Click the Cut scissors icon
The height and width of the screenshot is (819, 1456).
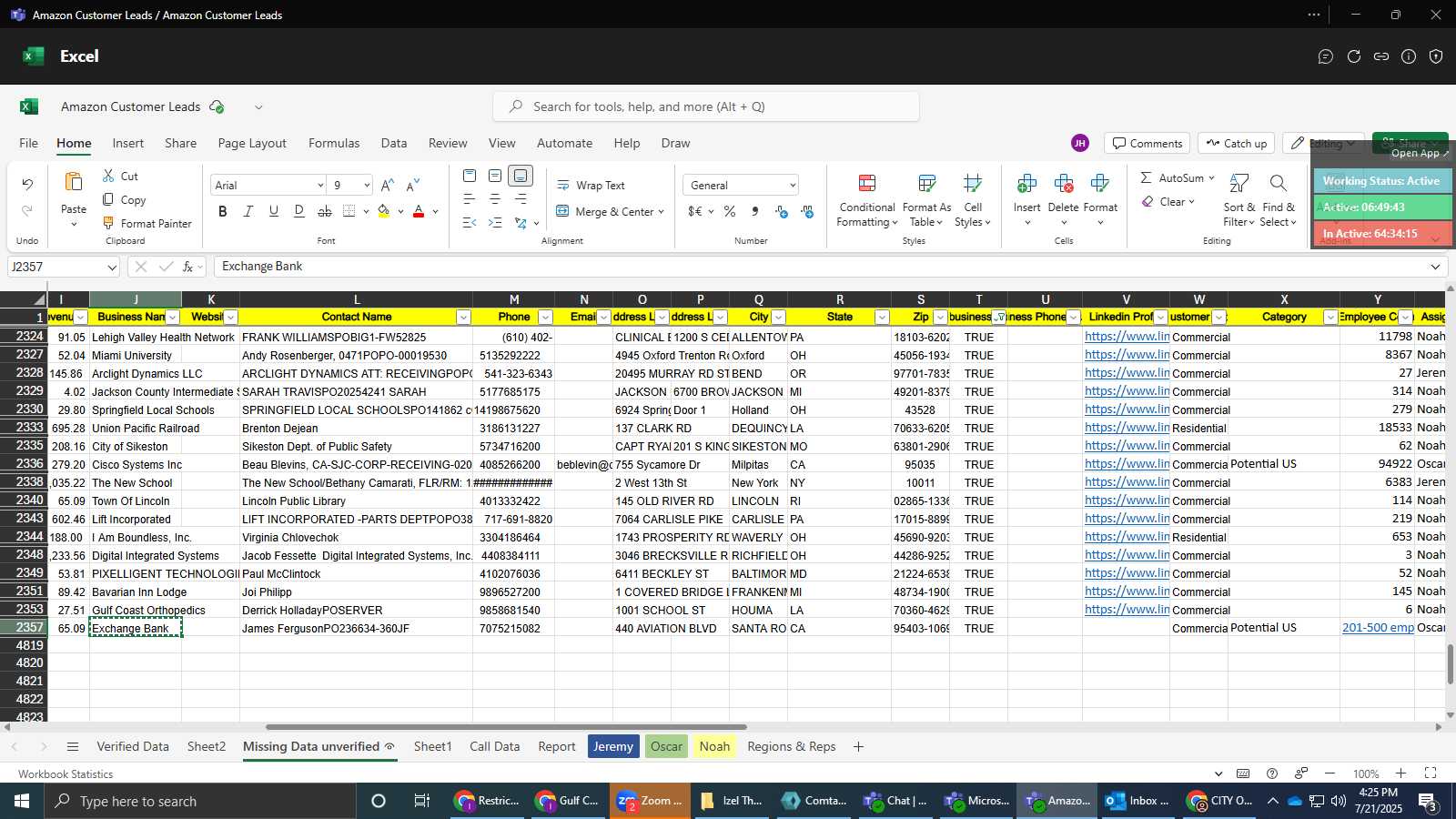tap(108, 176)
